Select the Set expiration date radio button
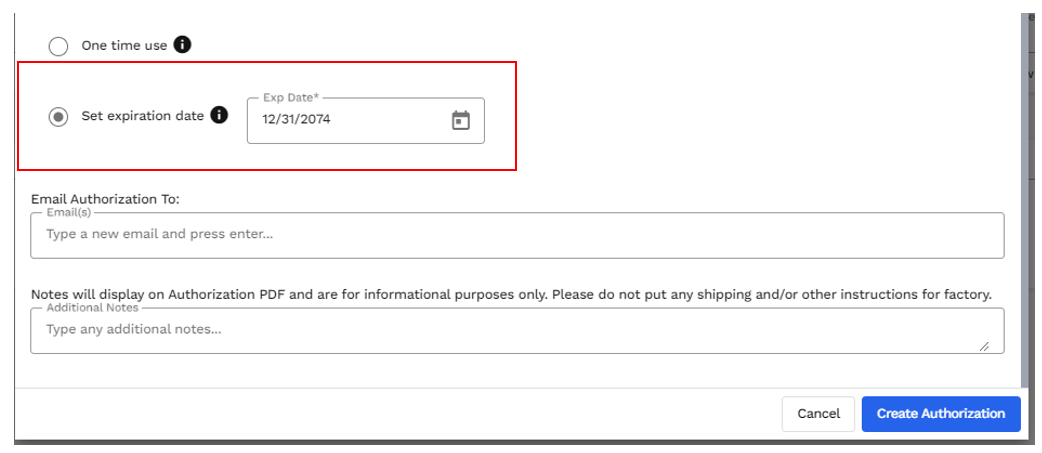Viewport: 1042px width, 453px height. (x=58, y=117)
